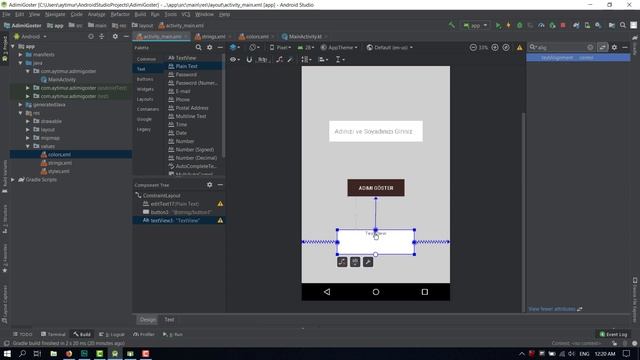Click middle action icon under selected TextView
The width and height of the screenshot is (640, 360).
355,262
